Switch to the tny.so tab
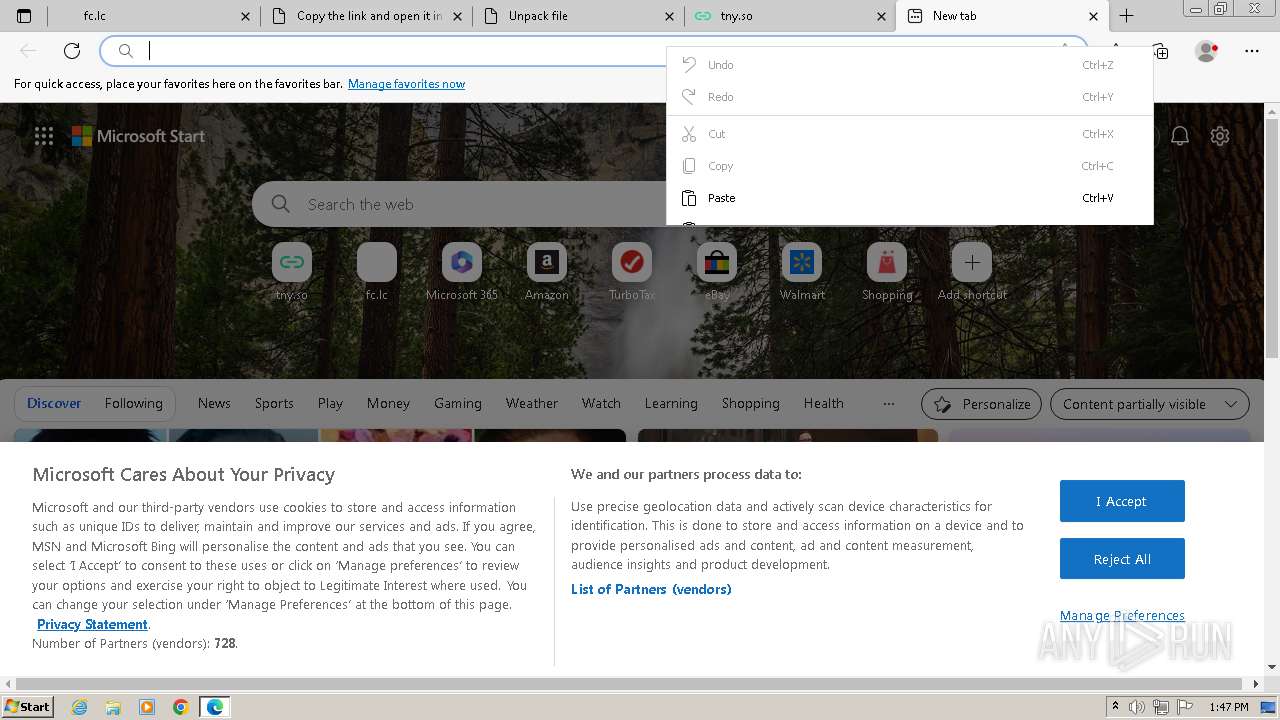This screenshot has height=720, width=1280. (x=791, y=16)
